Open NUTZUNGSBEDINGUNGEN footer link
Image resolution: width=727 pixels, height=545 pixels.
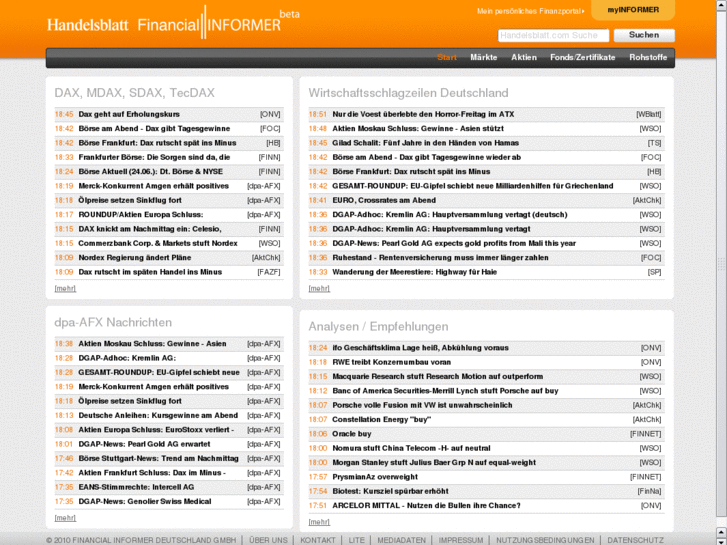point(545,540)
